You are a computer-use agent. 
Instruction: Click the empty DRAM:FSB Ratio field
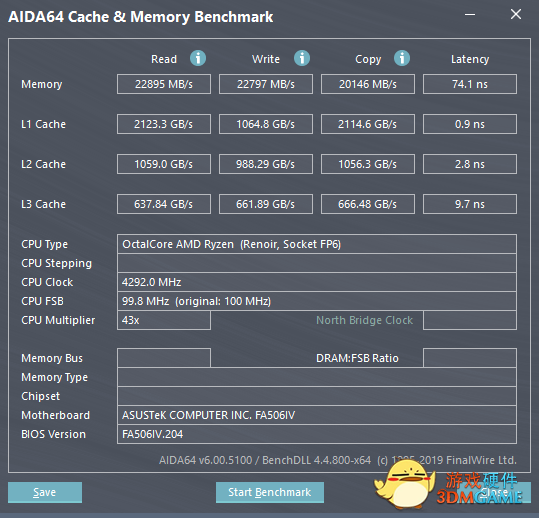[x=470, y=358]
